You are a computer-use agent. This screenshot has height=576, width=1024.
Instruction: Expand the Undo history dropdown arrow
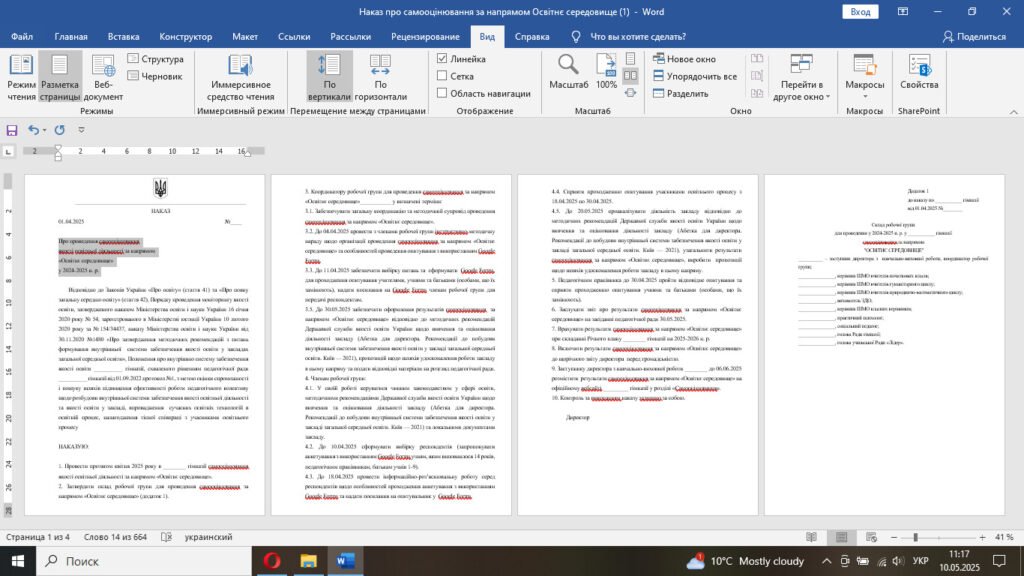pos(46,130)
